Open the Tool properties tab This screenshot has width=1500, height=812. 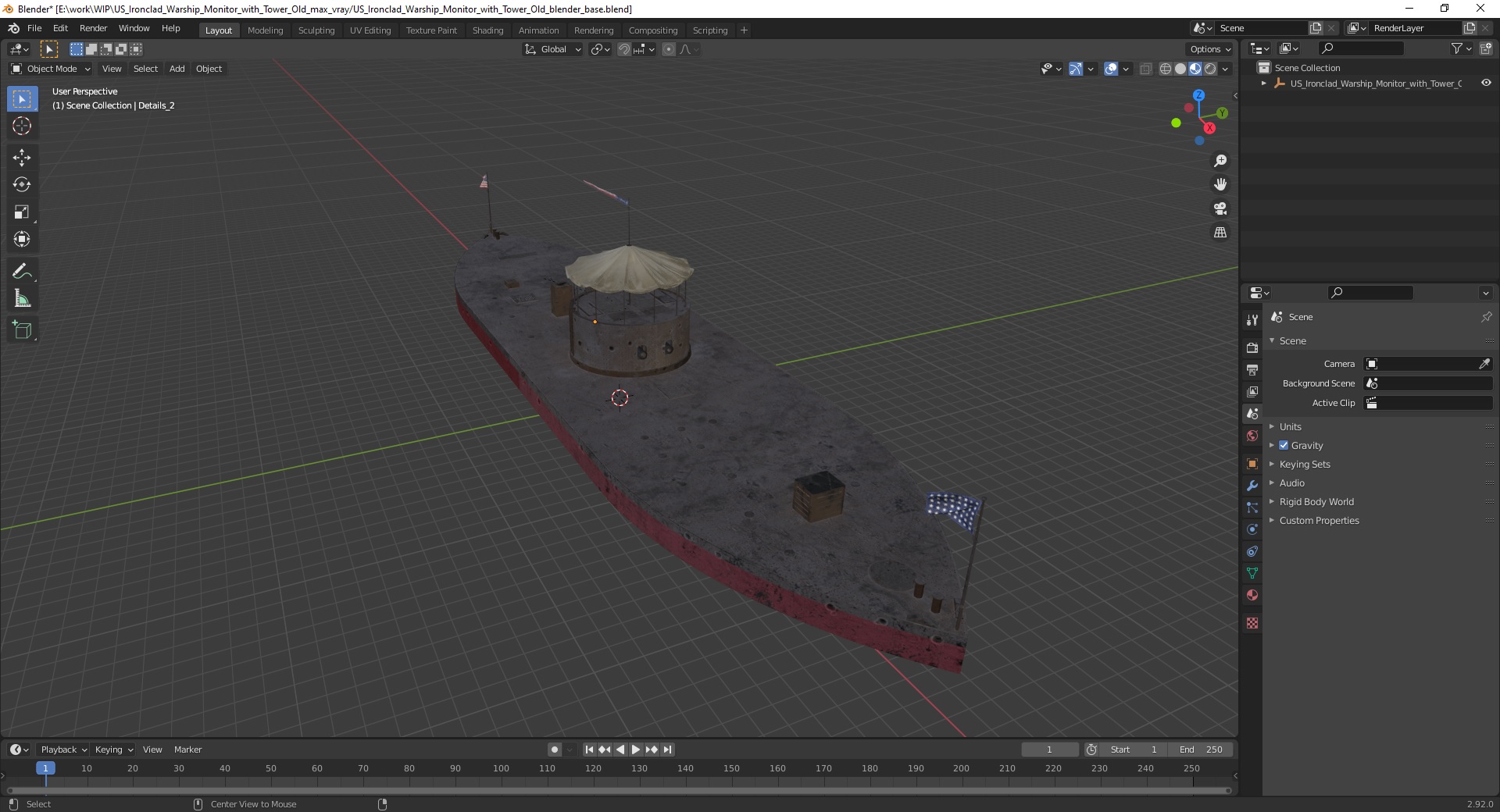click(x=1252, y=320)
